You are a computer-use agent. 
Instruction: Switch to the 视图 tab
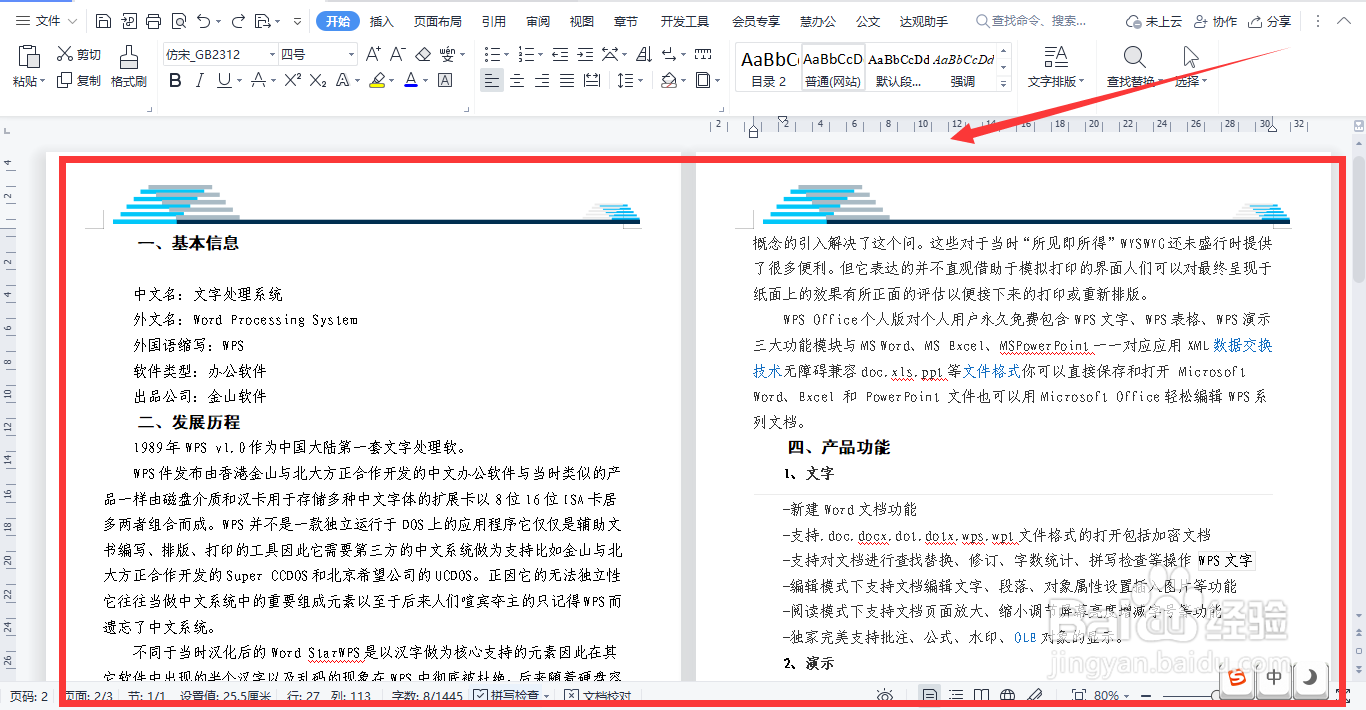582,21
